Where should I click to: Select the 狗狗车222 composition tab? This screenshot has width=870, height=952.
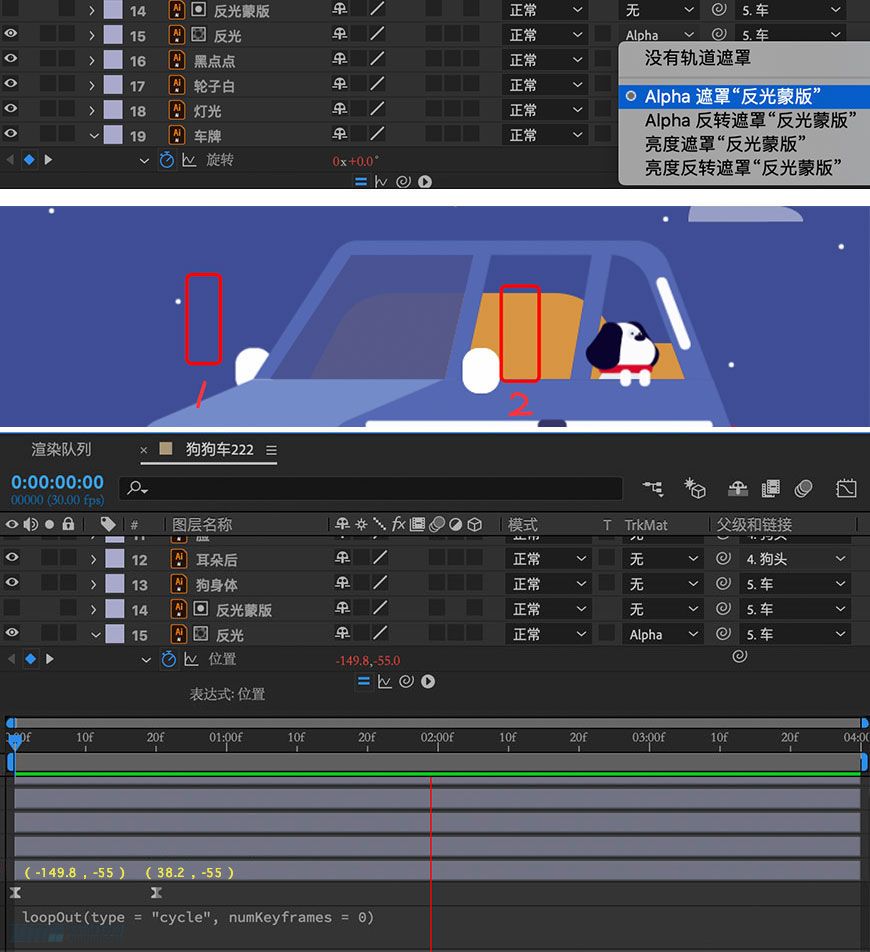pos(219,449)
